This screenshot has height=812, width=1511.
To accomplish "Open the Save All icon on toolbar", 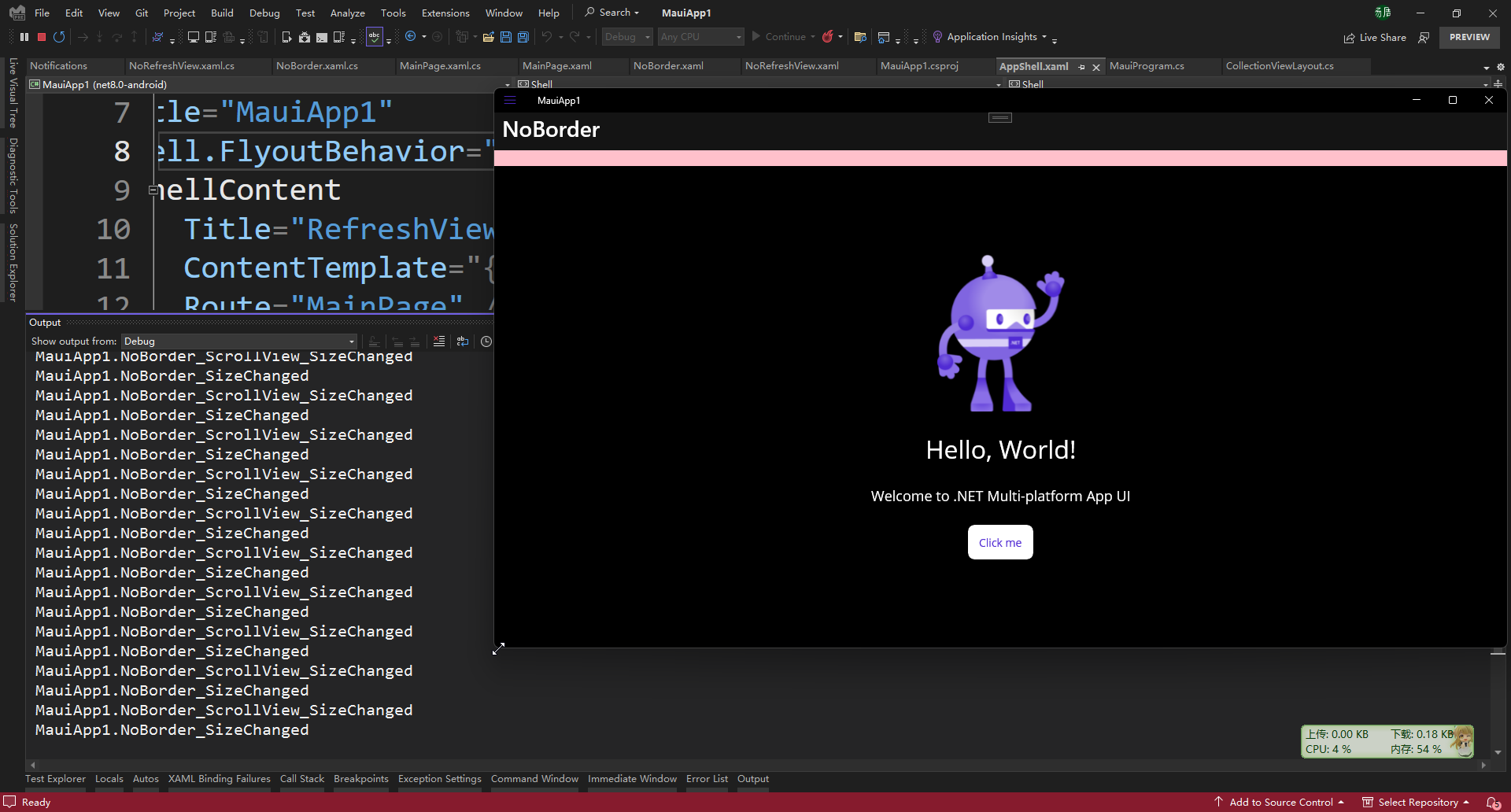I will [523, 37].
